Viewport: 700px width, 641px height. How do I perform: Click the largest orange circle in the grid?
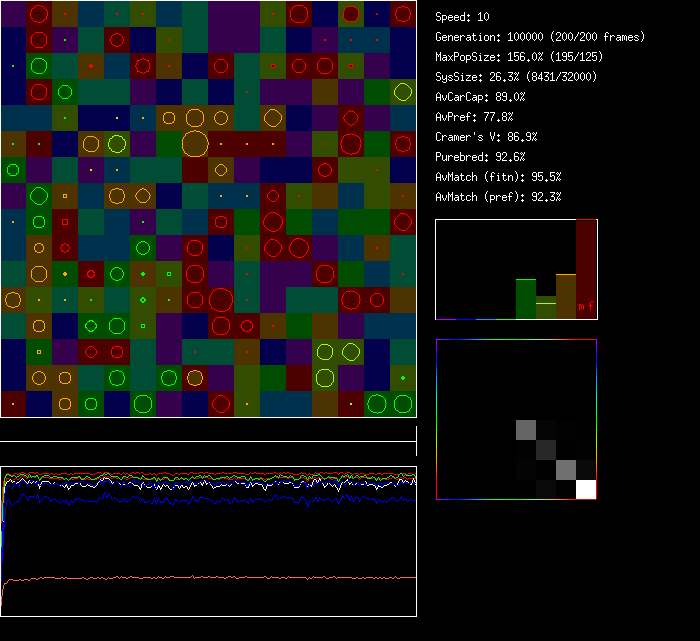tap(195, 143)
